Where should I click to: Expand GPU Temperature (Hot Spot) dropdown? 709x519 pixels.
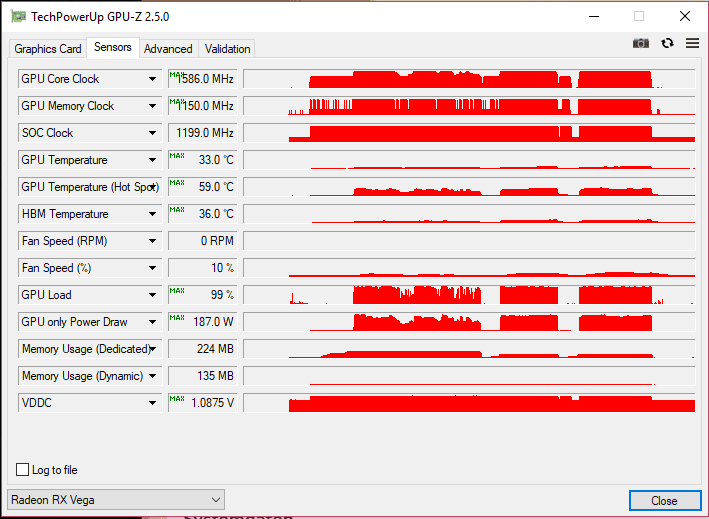152,187
